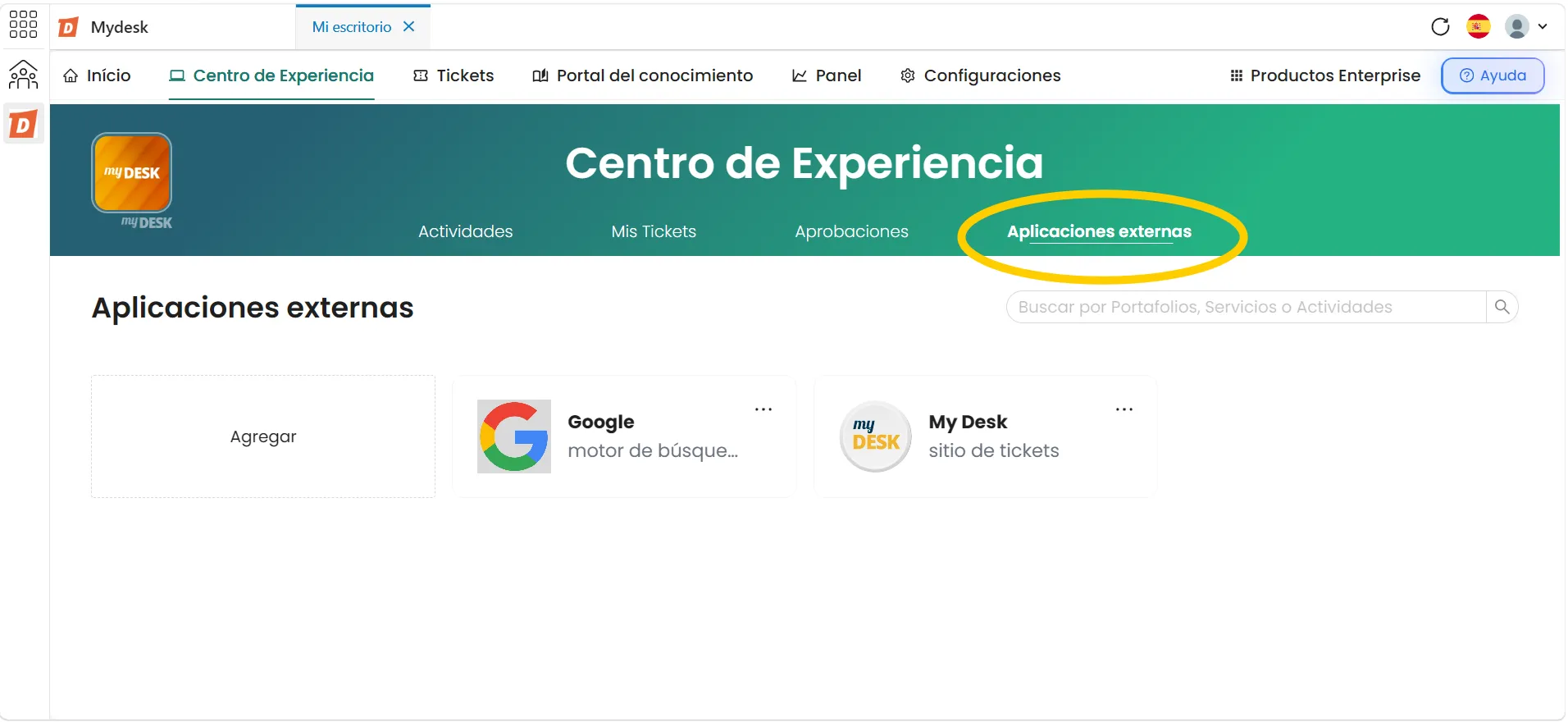Image resolution: width=1568 pixels, height=722 pixels.
Task: Select the orange Mydesk app icon in the sidebar
Action: point(23,124)
